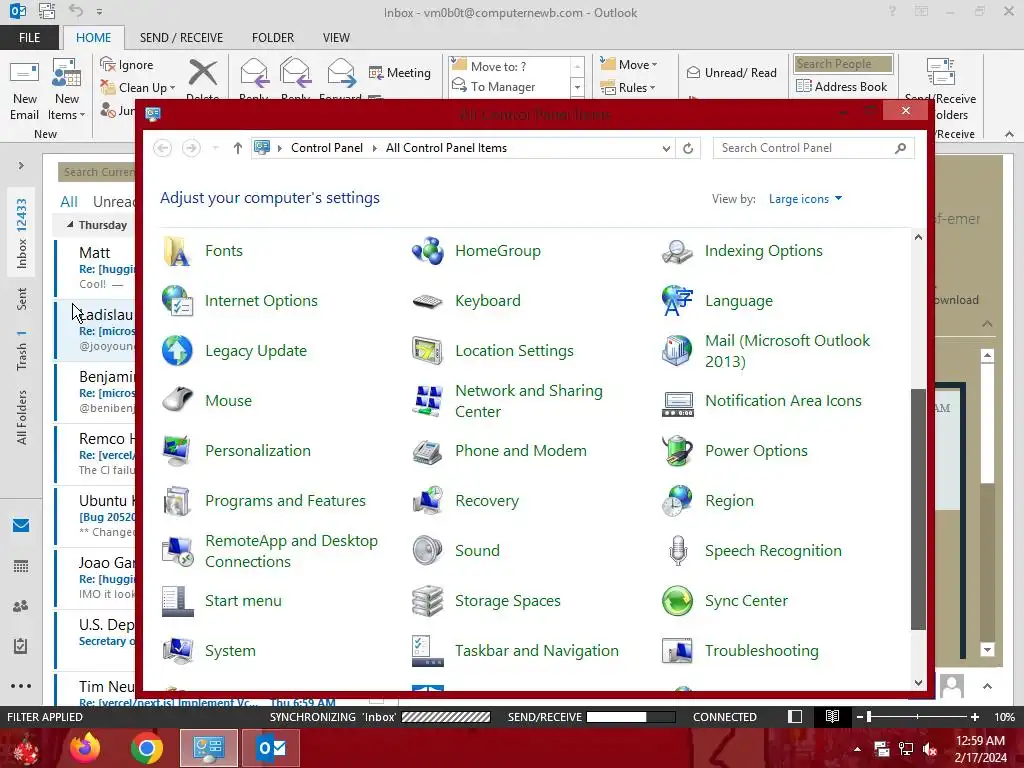The width and height of the screenshot is (1024, 768).
Task: Open the Storage Spaces icon
Action: coord(427,601)
